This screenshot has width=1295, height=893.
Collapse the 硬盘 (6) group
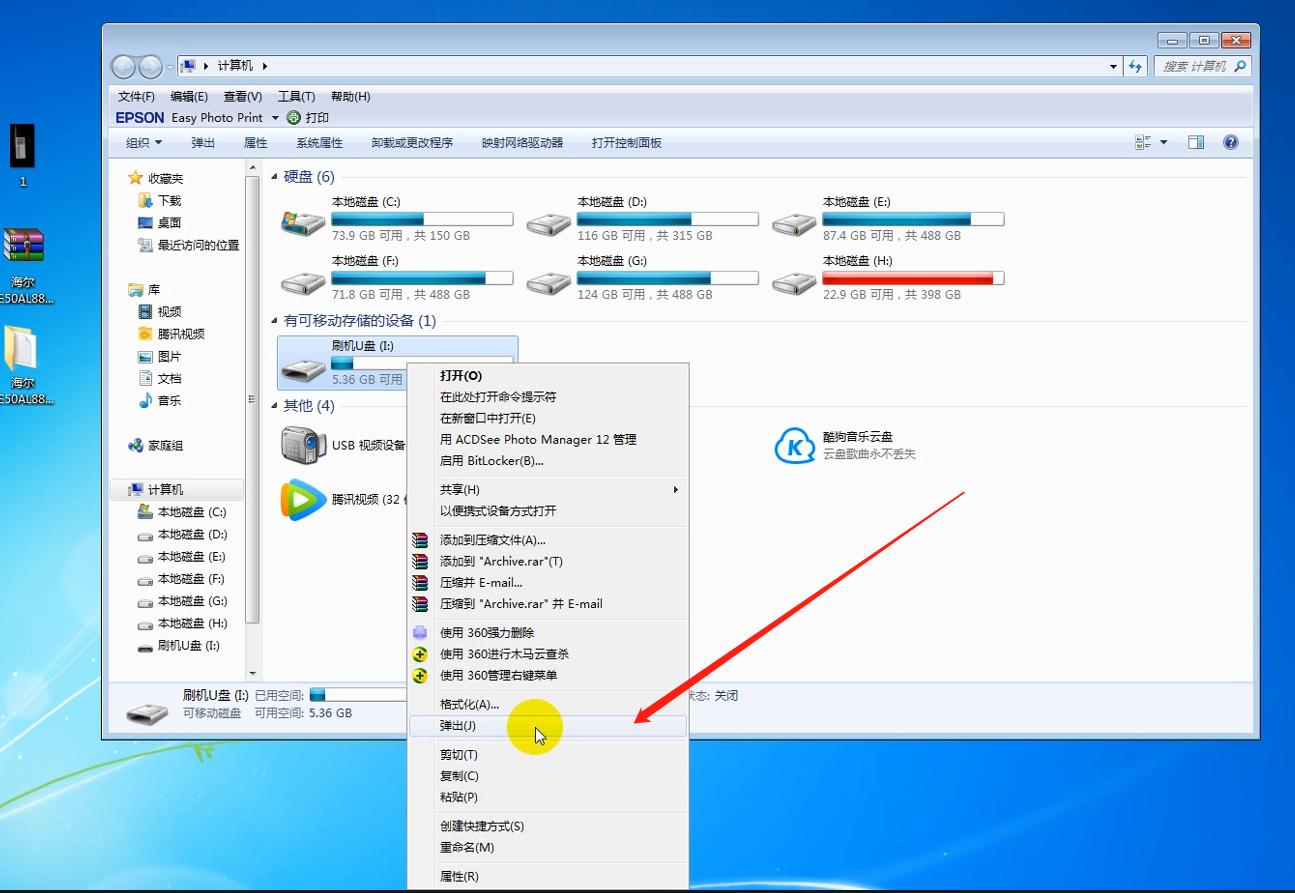[275, 177]
